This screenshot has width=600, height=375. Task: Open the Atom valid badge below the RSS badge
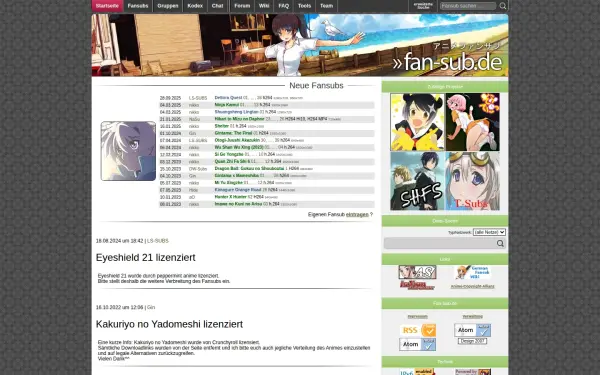point(418,344)
